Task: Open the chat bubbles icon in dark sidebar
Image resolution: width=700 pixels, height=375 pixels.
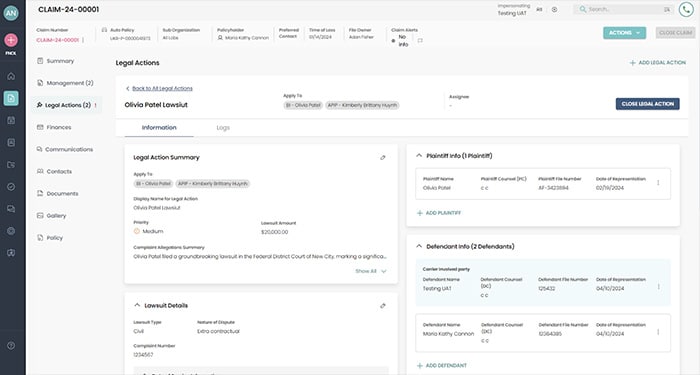Action: point(11,209)
